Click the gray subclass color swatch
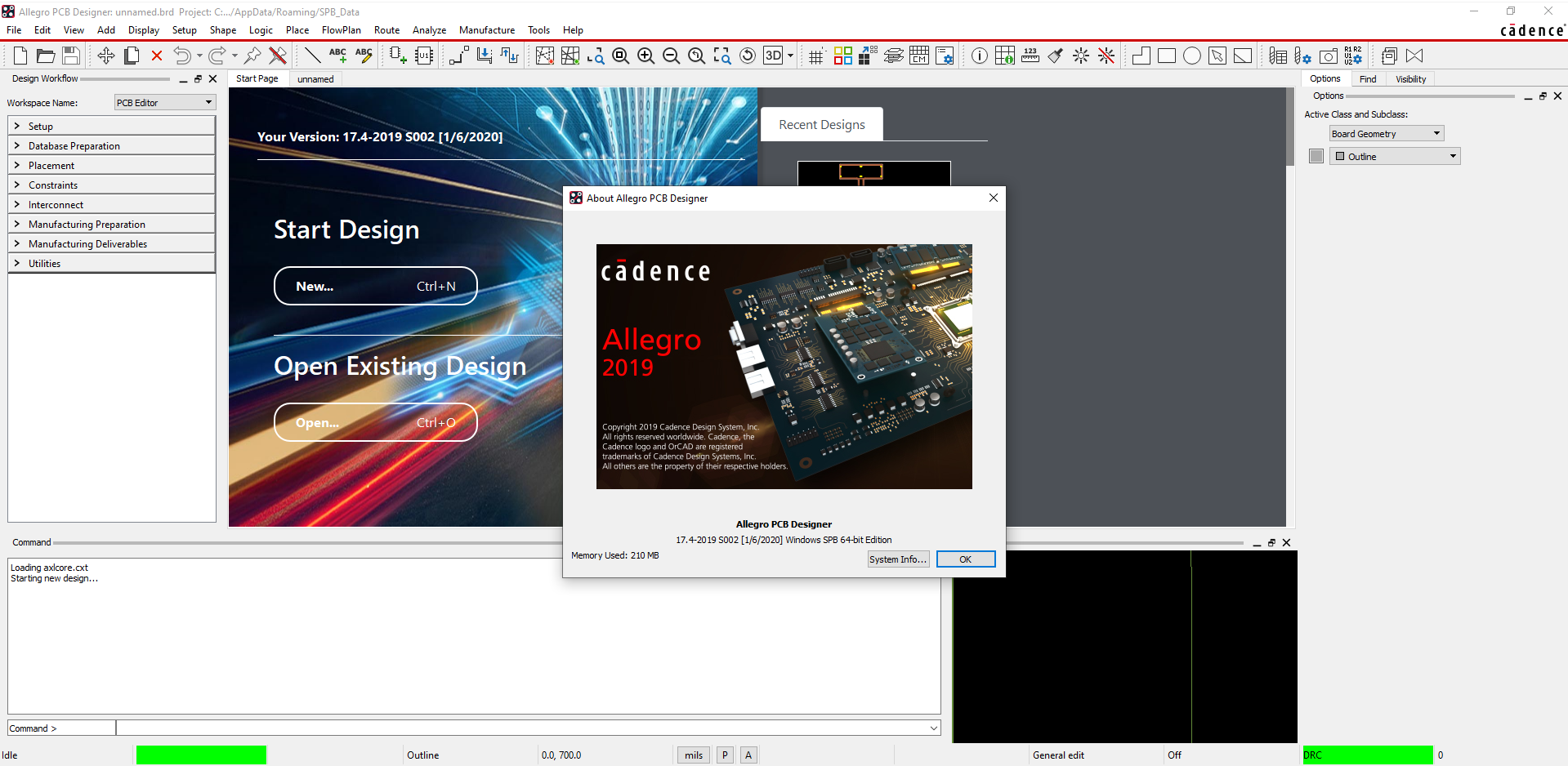1568x766 pixels. click(1316, 156)
